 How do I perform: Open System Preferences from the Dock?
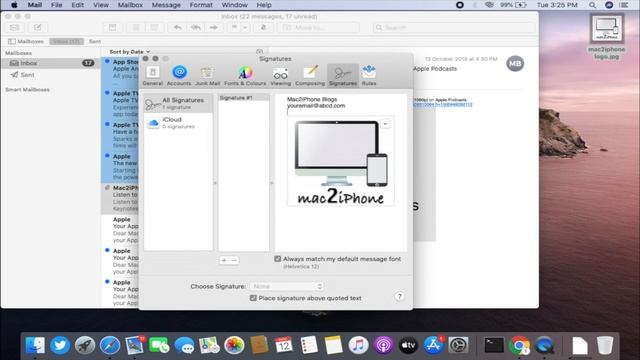(x=458, y=345)
